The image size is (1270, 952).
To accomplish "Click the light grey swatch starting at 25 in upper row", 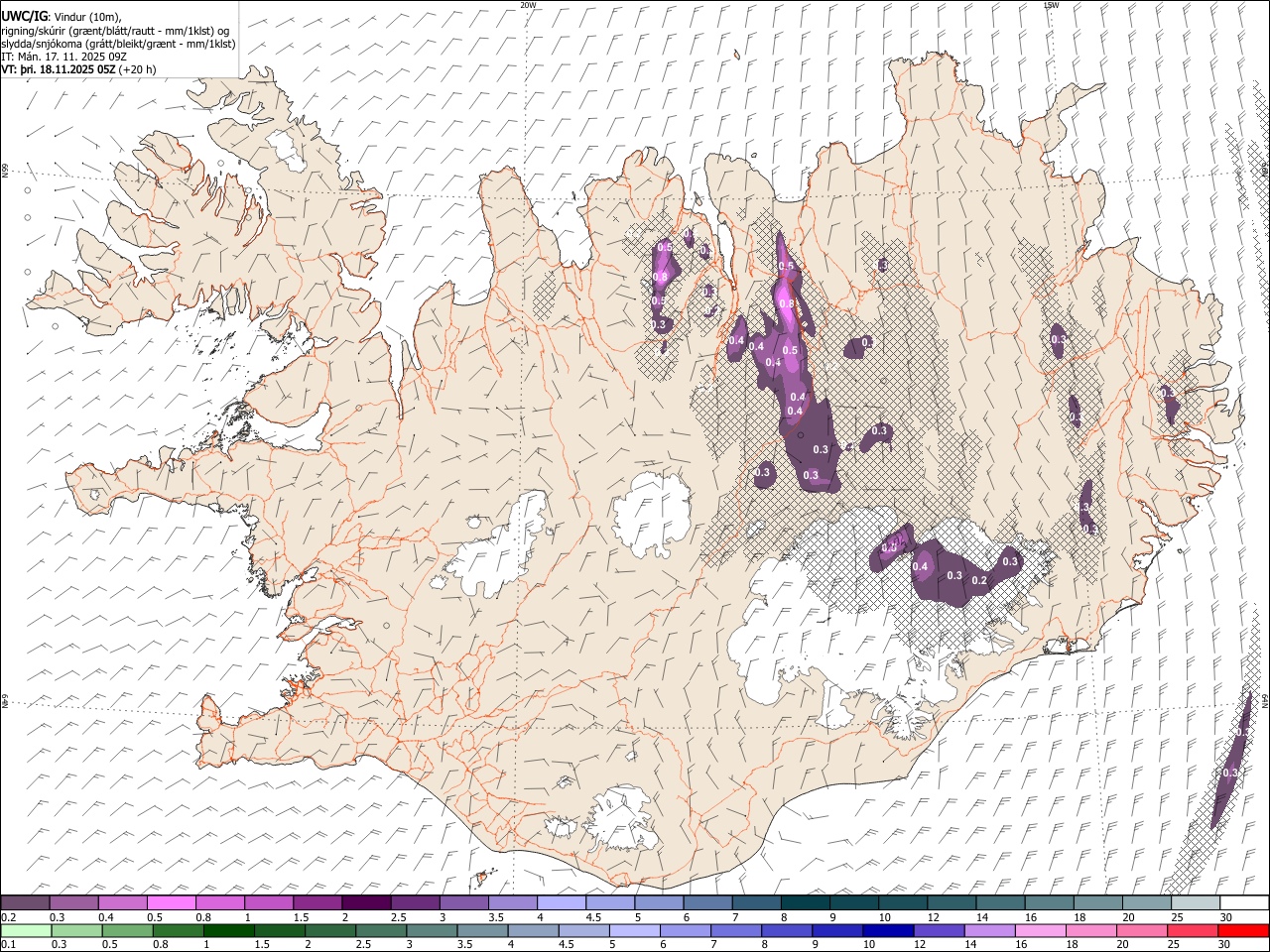I will pos(1196,902).
